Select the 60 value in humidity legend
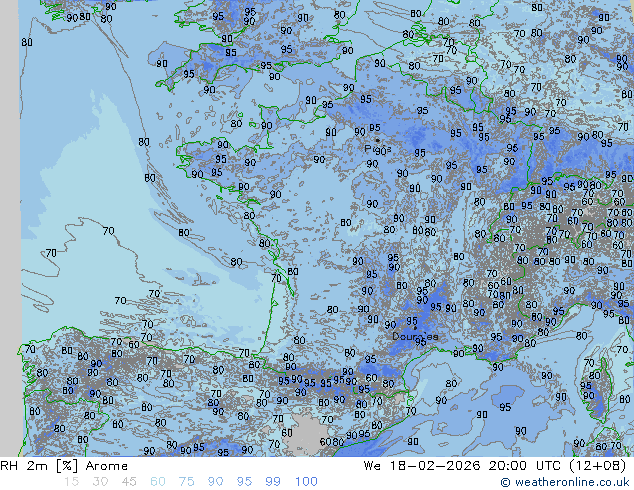Screen dimensions: 634x490 [158, 482]
